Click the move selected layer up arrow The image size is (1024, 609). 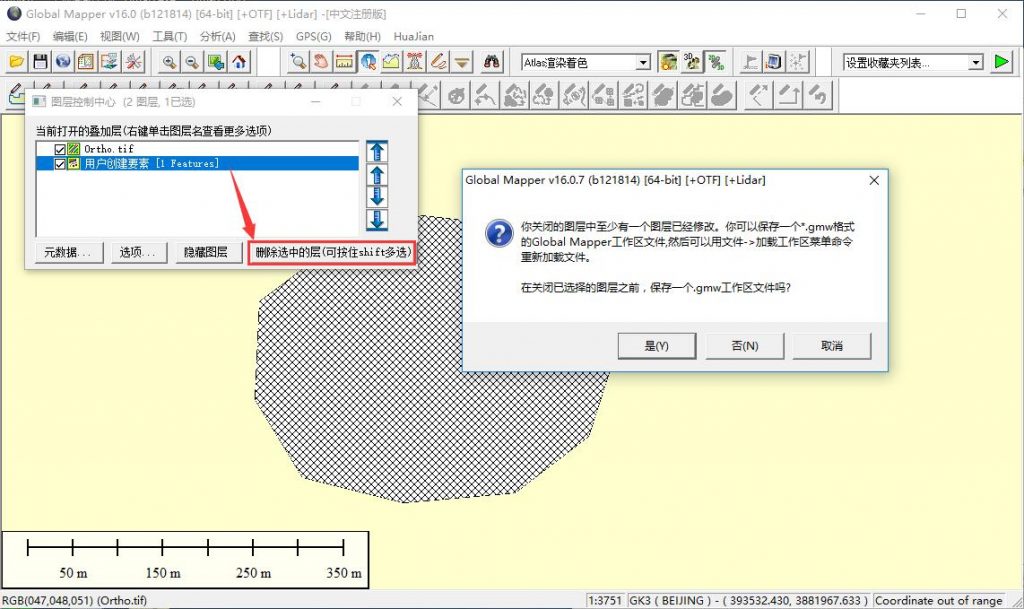tap(377, 174)
